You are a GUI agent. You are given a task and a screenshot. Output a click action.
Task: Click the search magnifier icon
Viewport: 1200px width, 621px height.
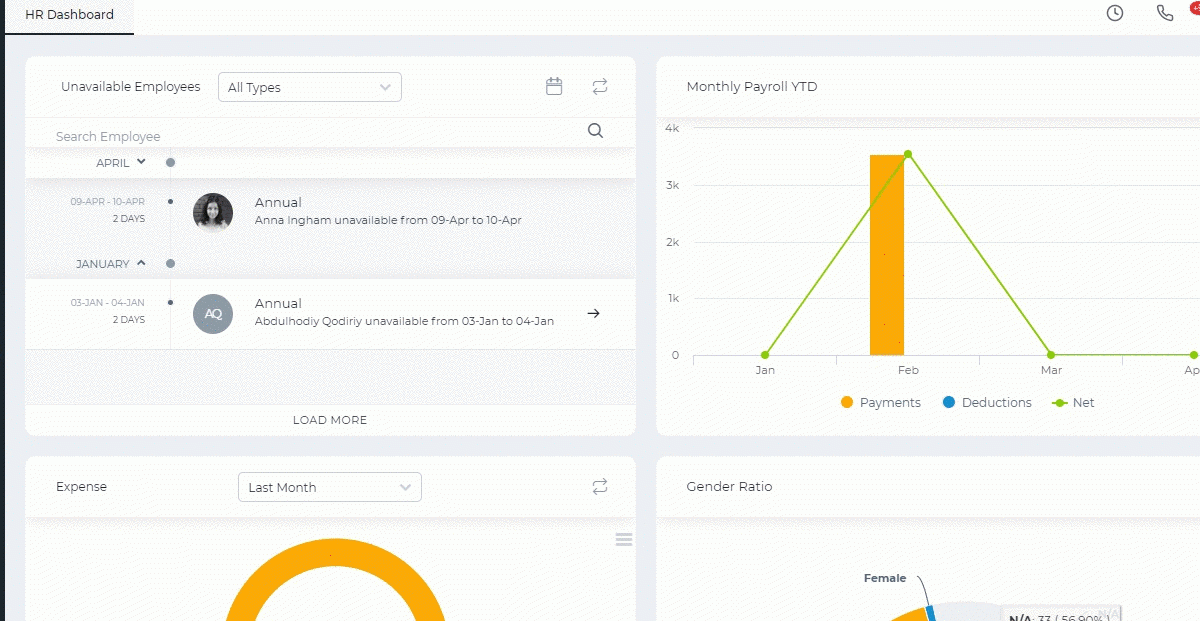[x=596, y=130]
